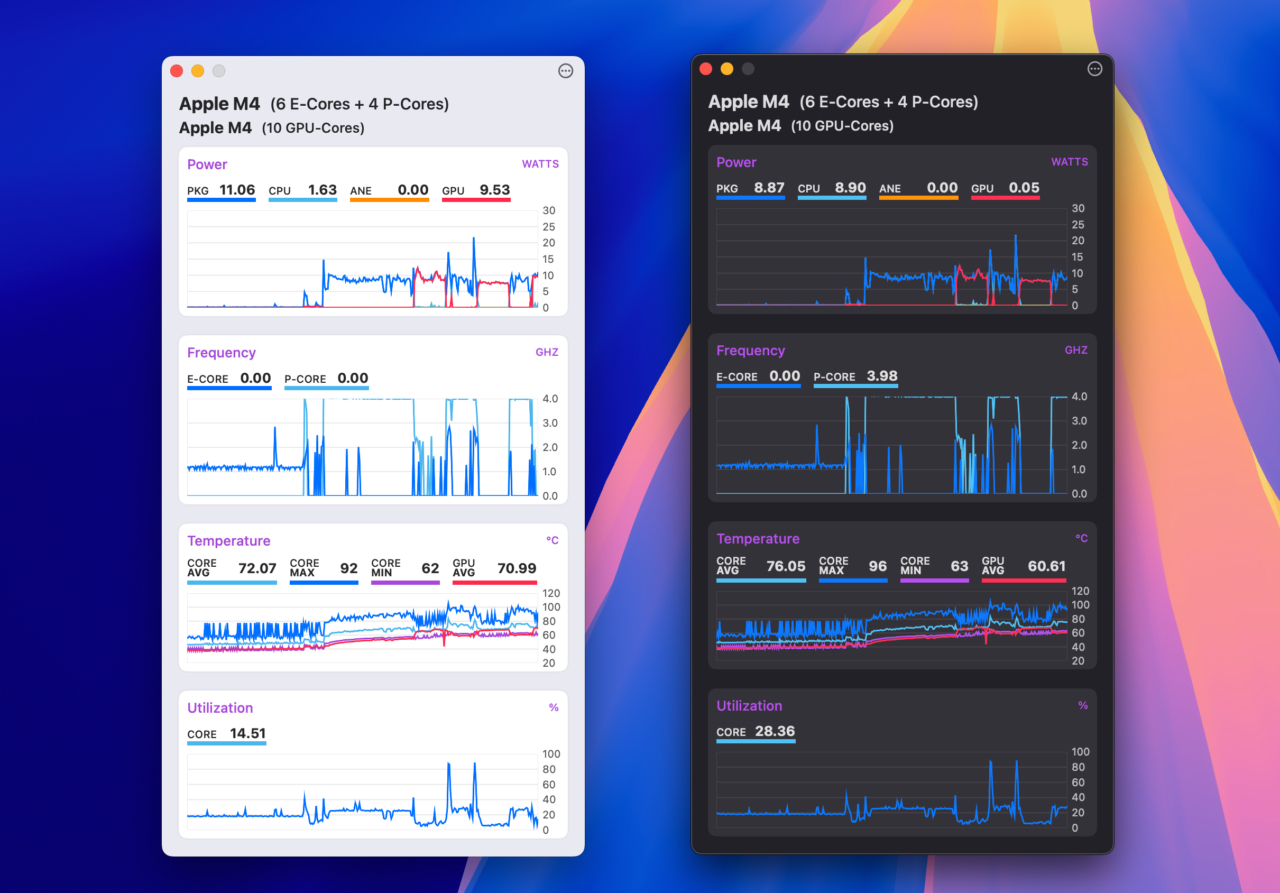This screenshot has height=893, width=1280.
Task: Click the Temperature graph in light window
Action: [362, 628]
